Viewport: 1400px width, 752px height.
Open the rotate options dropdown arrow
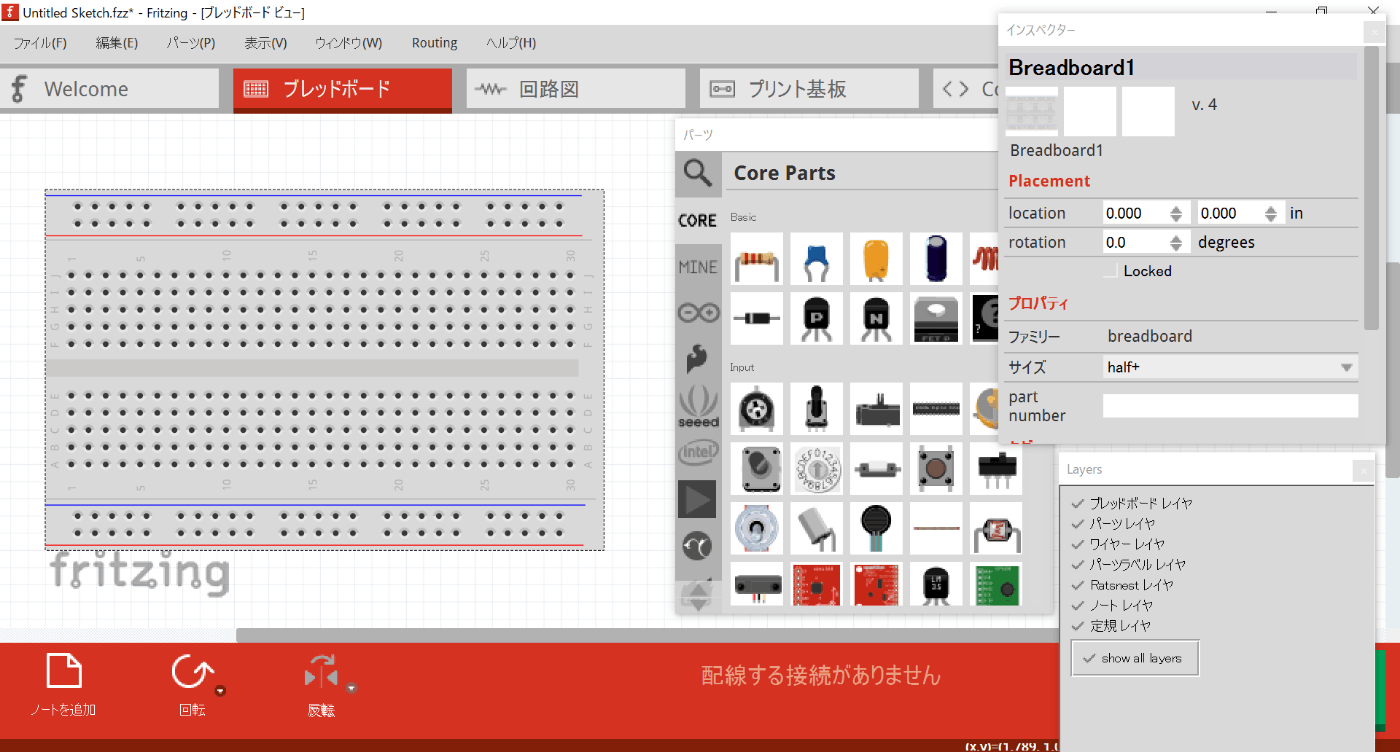(220, 691)
